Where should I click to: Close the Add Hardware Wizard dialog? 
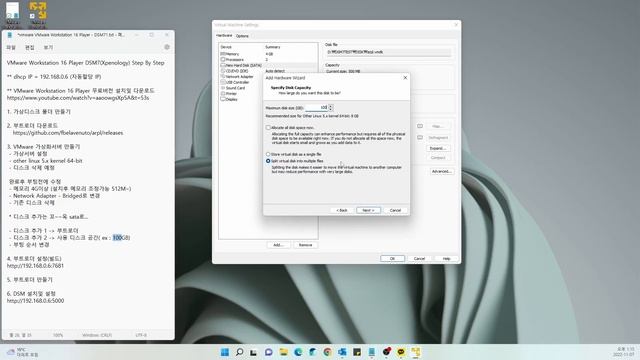(405, 78)
